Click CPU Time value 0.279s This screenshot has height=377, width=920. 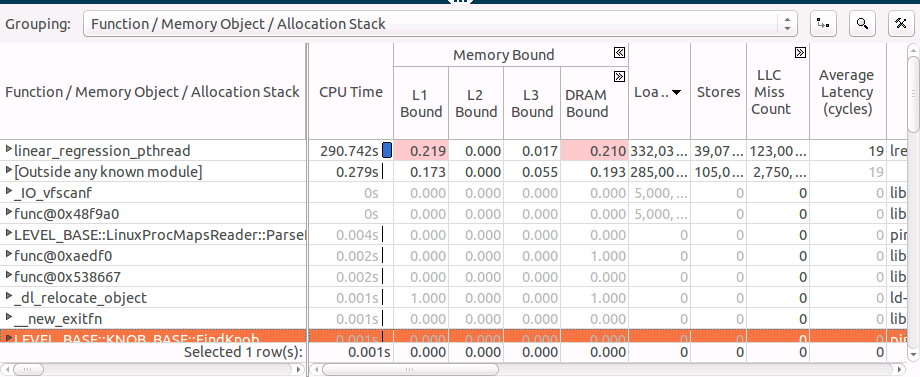pyautogui.click(x=357, y=172)
